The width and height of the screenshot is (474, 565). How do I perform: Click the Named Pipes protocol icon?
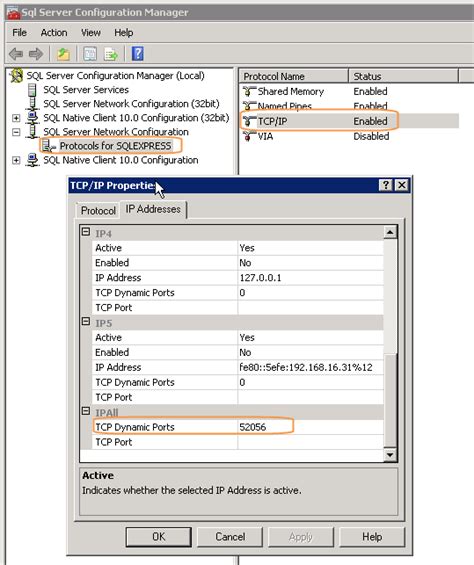click(x=249, y=106)
